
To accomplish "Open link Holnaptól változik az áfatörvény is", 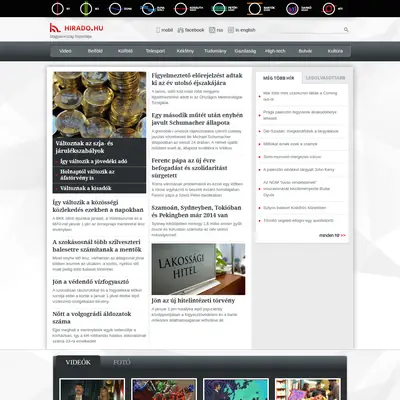I will point(87,175).
